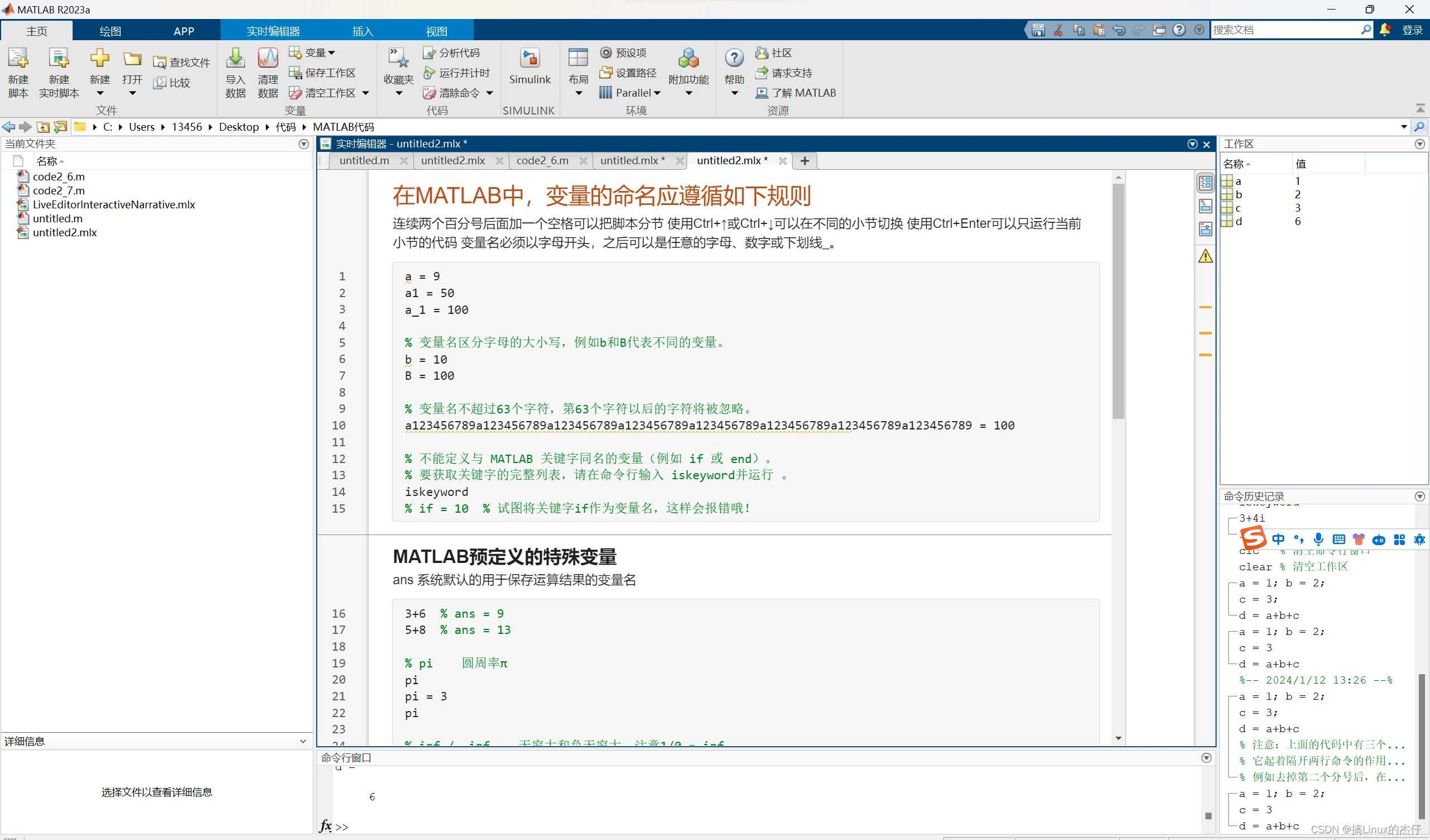Switch to 主页 (Home) ribbon tab
Screen dimensions: 1430x840
click(37, 31)
